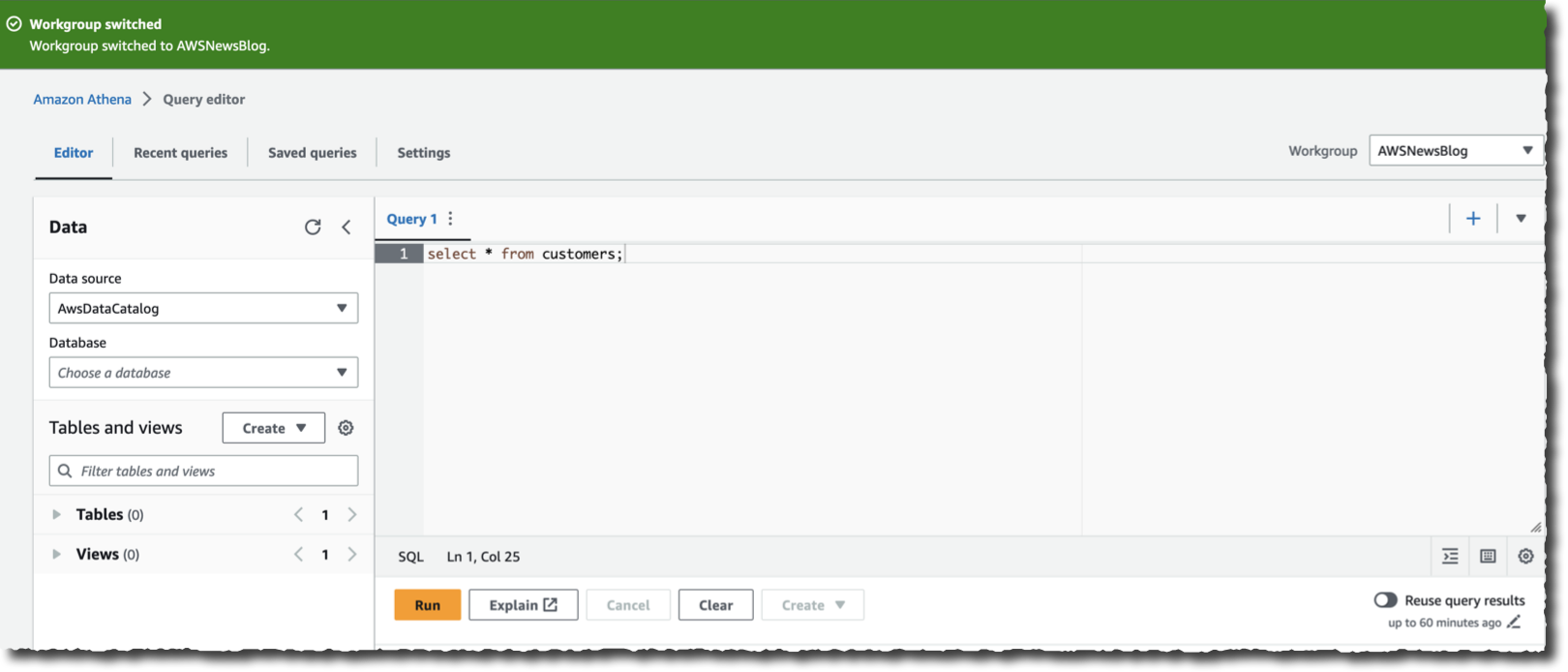Click the Tables and views heading
The image size is (1568, 672).
click(116, 428)
